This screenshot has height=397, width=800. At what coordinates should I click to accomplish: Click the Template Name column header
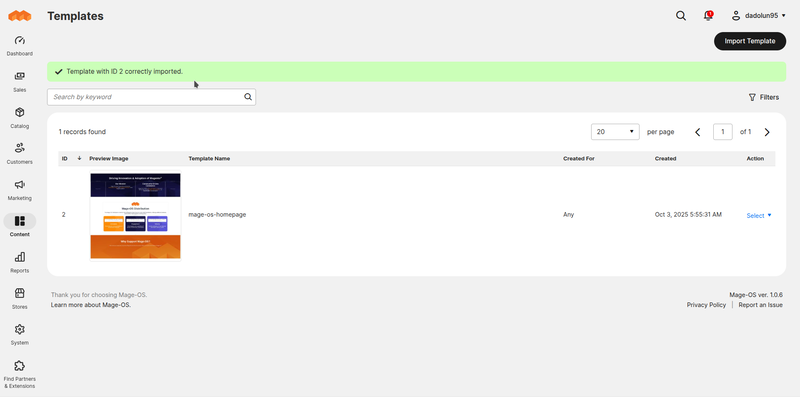coord(209,159)
